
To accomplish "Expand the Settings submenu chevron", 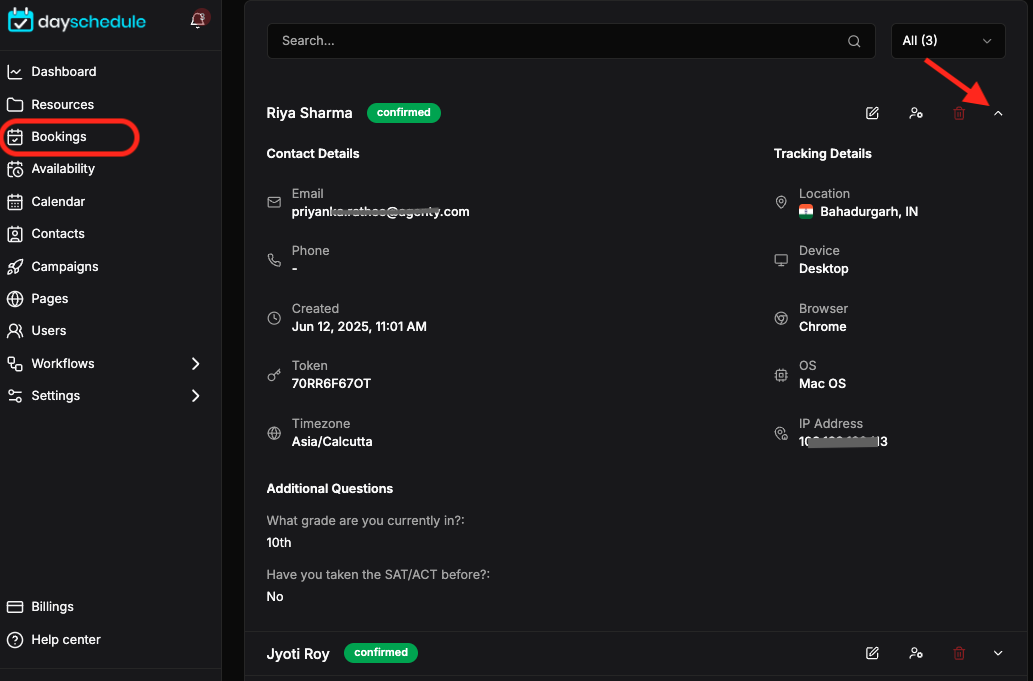I will [x=195, y=396].
